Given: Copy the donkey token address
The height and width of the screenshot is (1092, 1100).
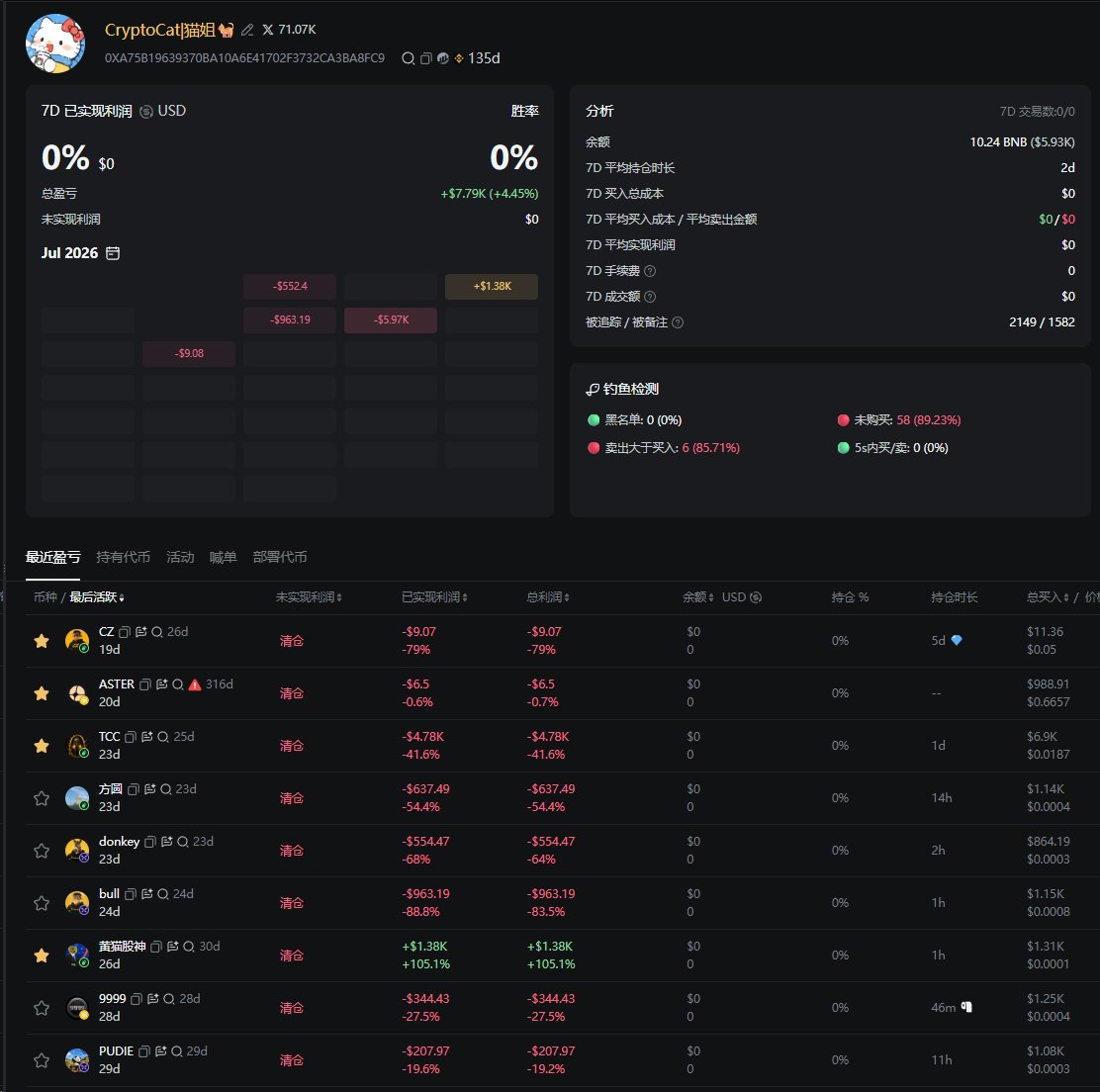Looking at the screenshot, I should pyautogui.click(x=150, y=842).
